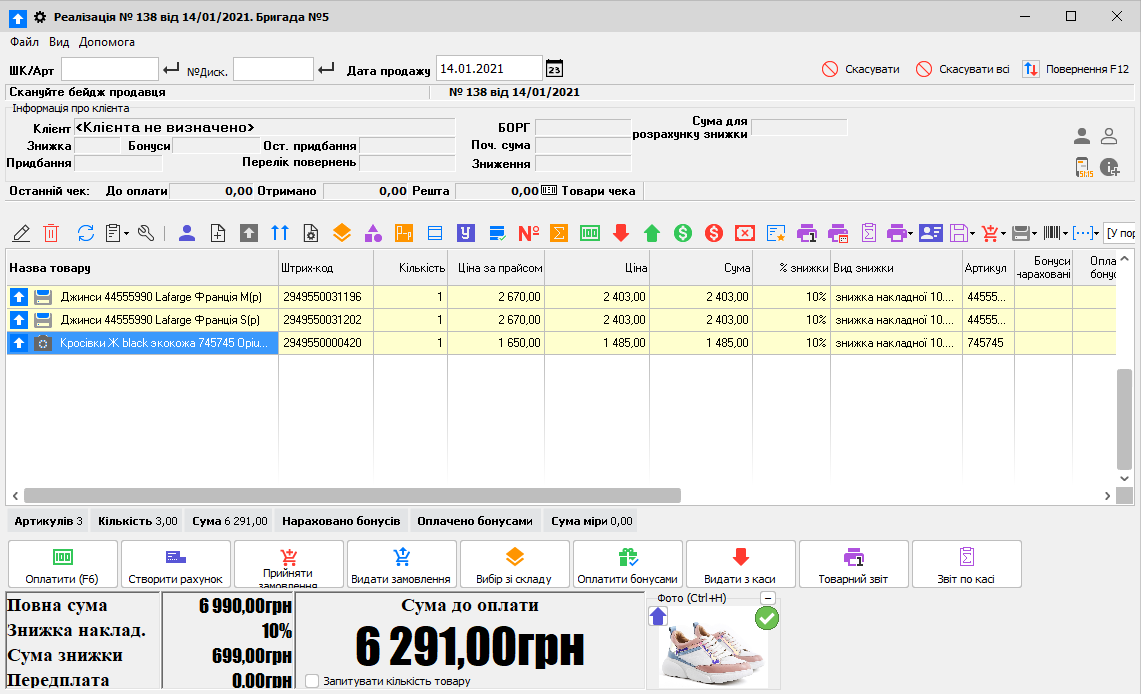Click the wrench settings icon in toolbar
Screen dimensions: 1141x694
coord(146,233)
